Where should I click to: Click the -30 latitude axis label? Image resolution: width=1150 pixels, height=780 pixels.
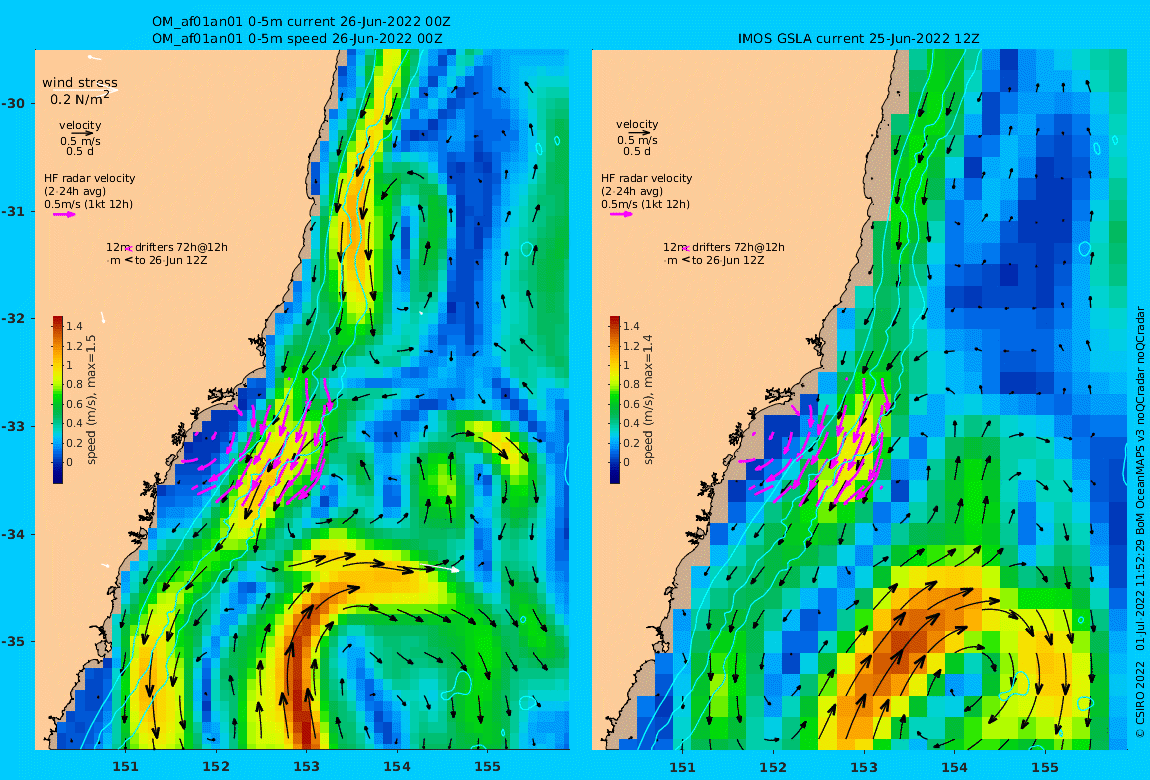[14, 103]
